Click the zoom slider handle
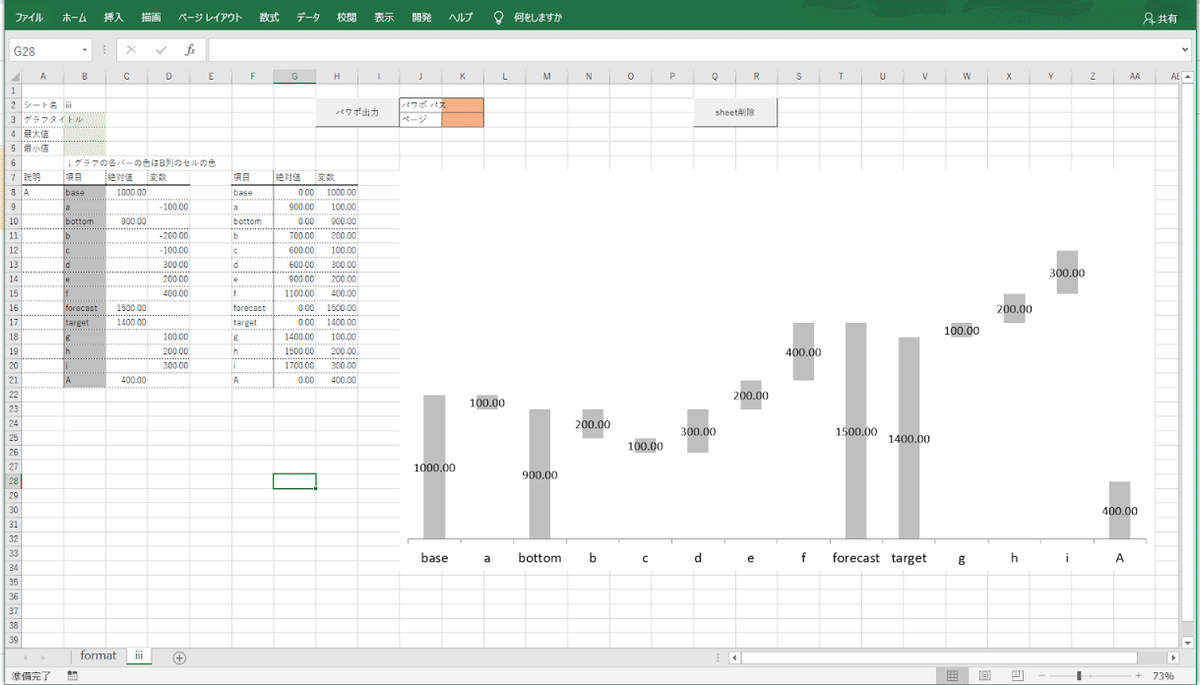Screen dimensions: 1200x685 pos(1079,677)
